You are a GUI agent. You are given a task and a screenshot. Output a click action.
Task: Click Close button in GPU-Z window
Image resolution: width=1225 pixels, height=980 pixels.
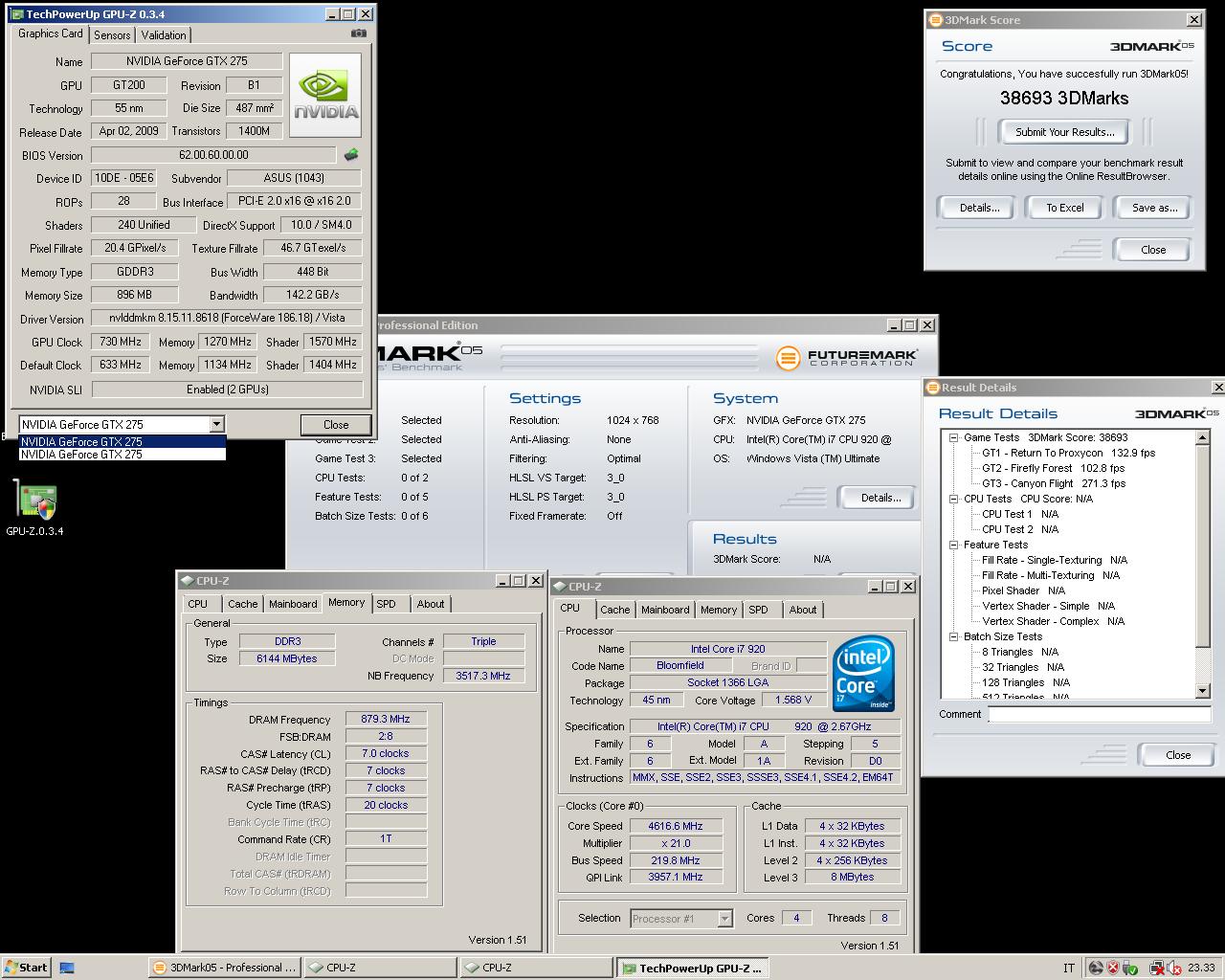(x=336, y=425)
